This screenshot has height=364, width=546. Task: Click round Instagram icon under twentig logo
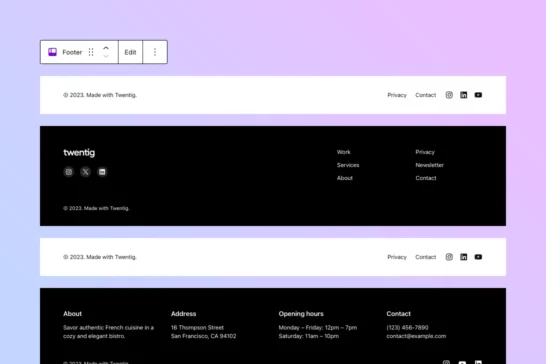[x=69, y=172]
